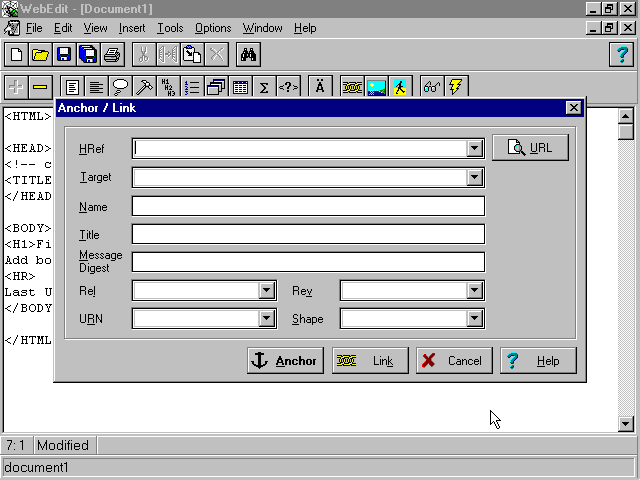This screenshot has width=640, height=480.
Task: Open the Tools menu
Action: (170, 28)
